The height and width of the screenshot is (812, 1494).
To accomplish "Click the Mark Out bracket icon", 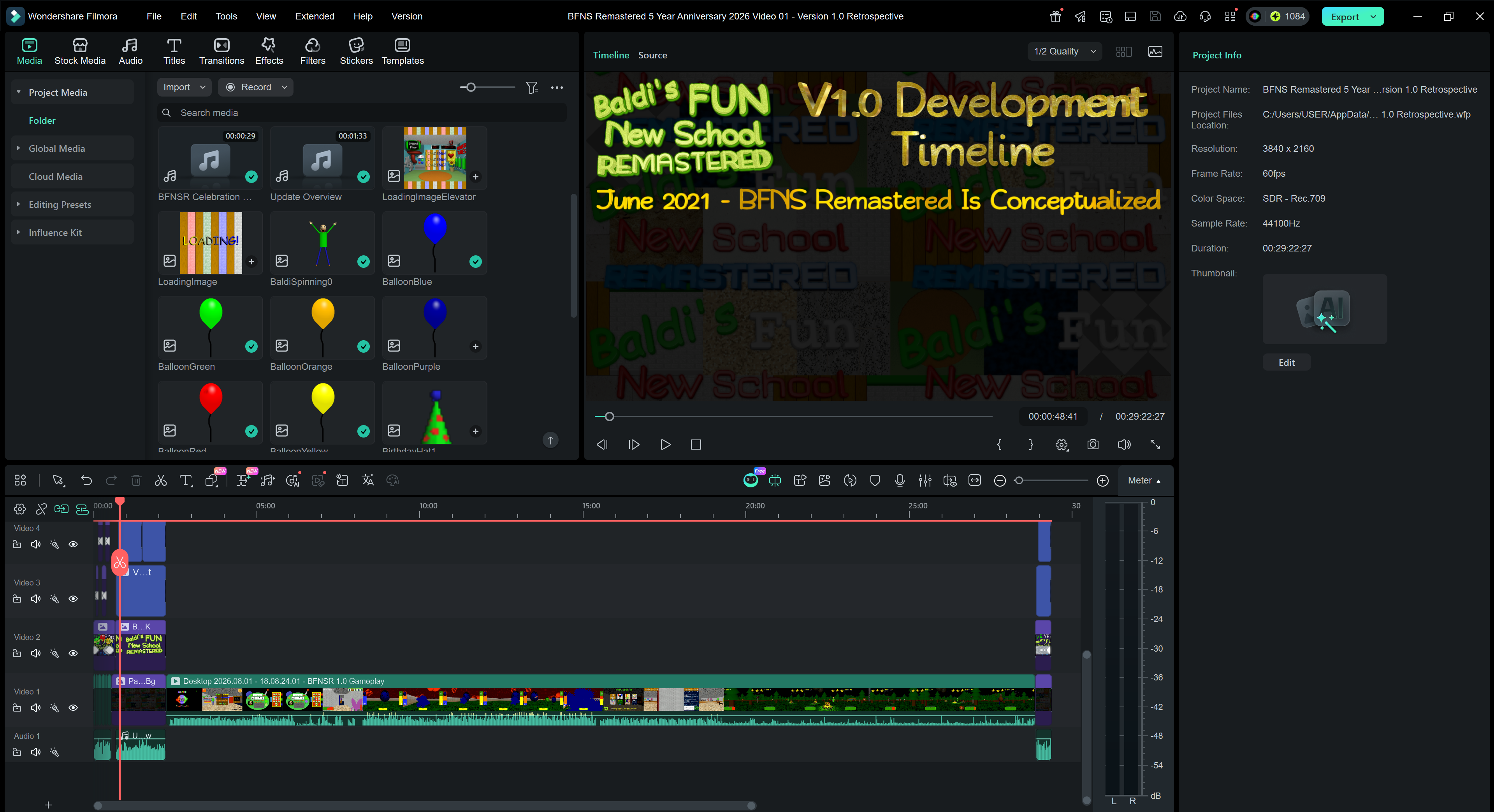I will (x=1031, y=444).
